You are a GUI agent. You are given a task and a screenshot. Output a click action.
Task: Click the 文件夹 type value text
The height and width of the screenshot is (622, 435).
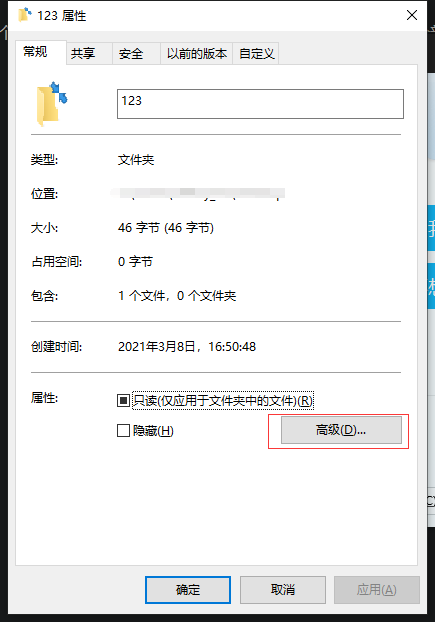pos(136,160)
